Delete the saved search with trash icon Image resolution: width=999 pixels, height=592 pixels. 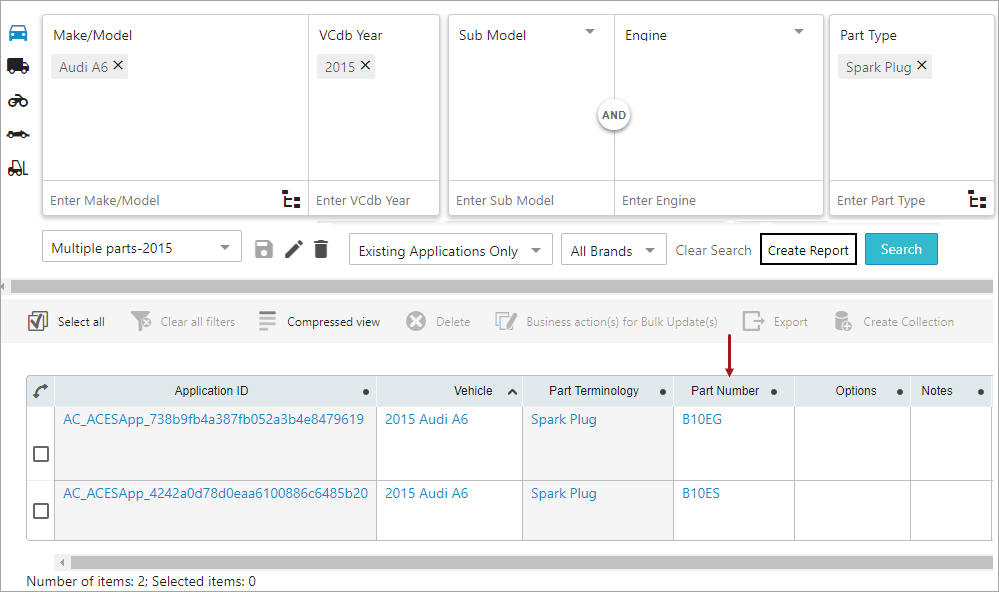click(x=321, y=249)
